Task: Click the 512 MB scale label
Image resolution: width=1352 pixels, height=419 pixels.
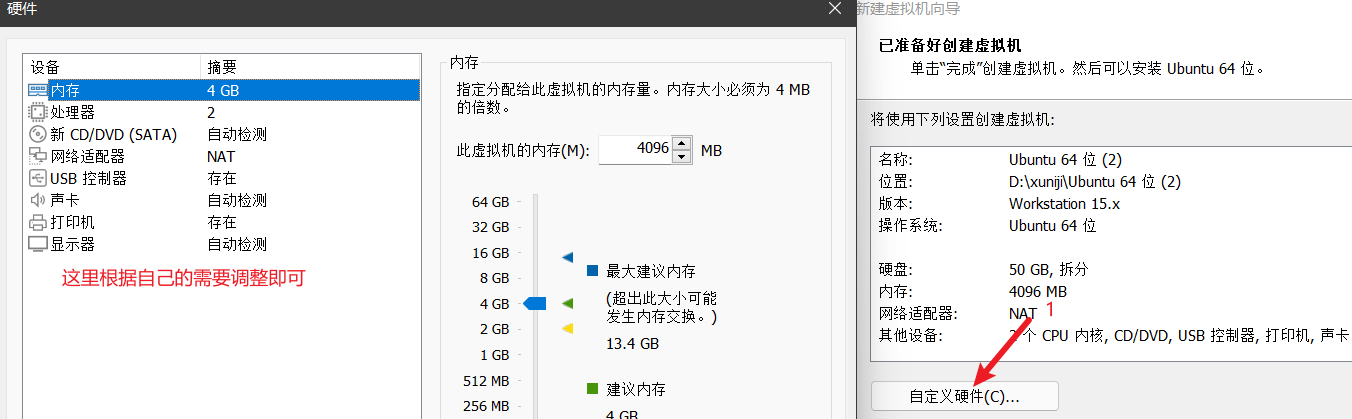Action: (488, 381)
